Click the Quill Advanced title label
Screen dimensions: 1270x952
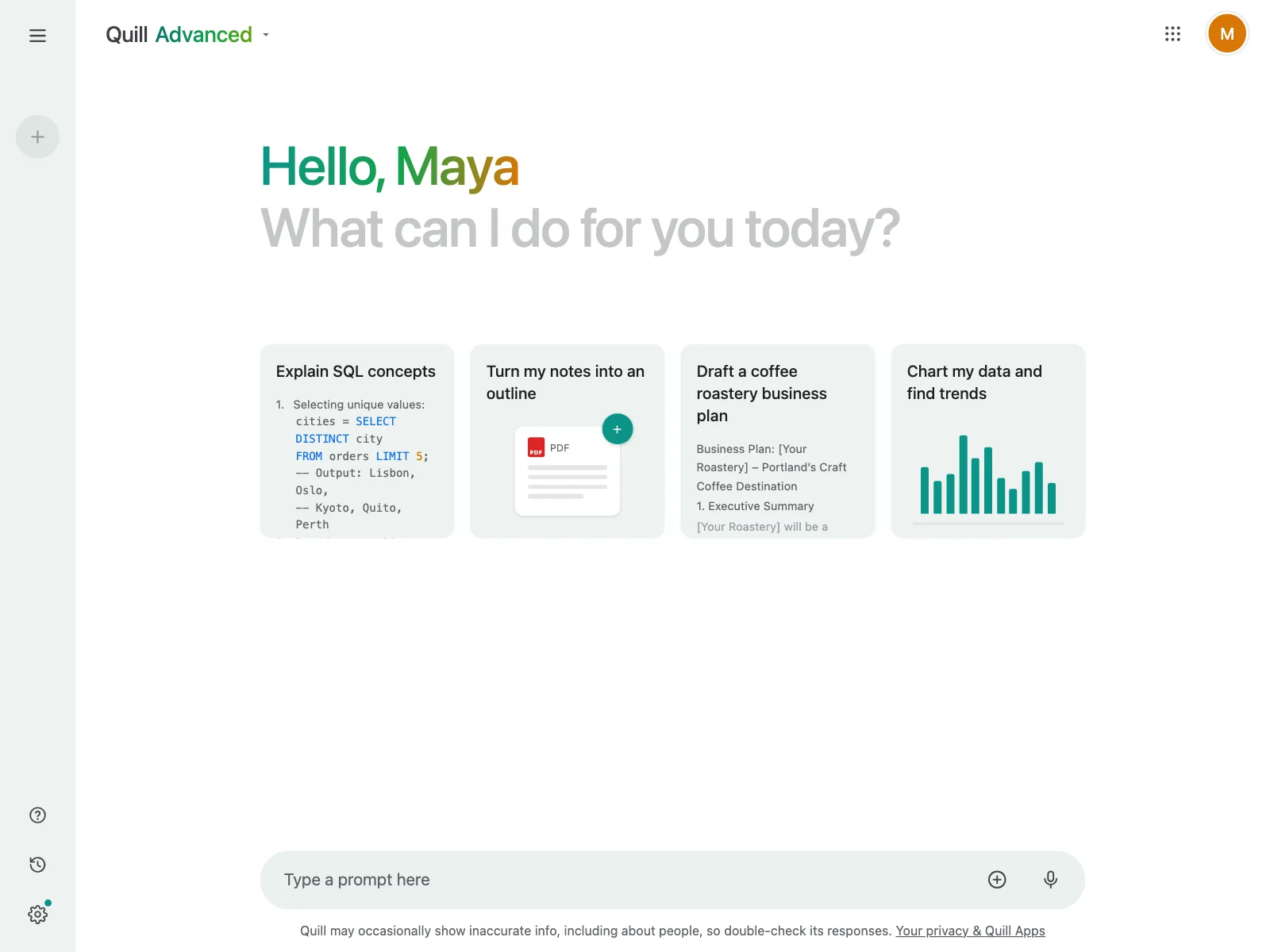pos(179,35)
